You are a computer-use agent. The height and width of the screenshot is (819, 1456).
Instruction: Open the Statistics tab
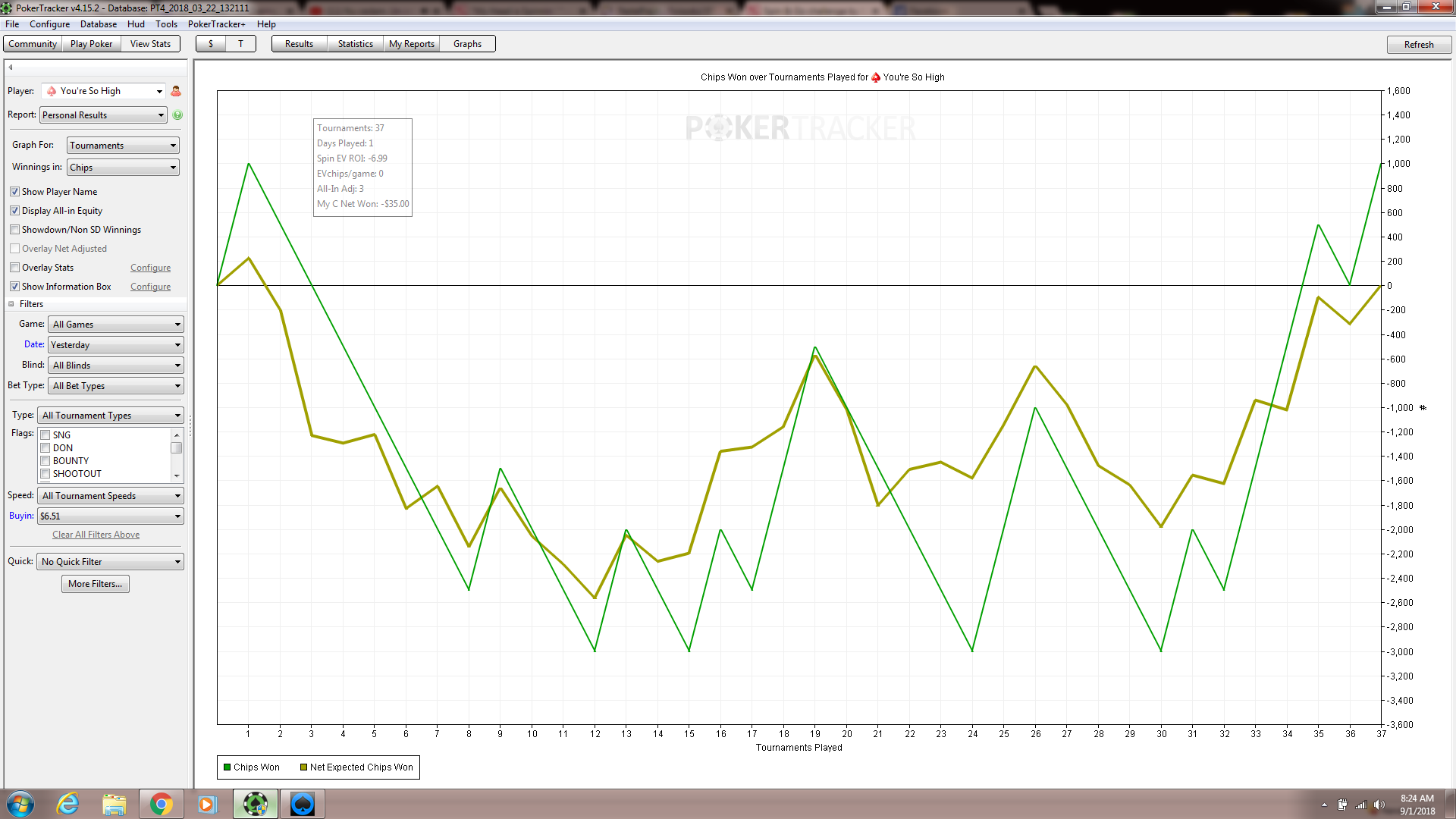(356, 44)
